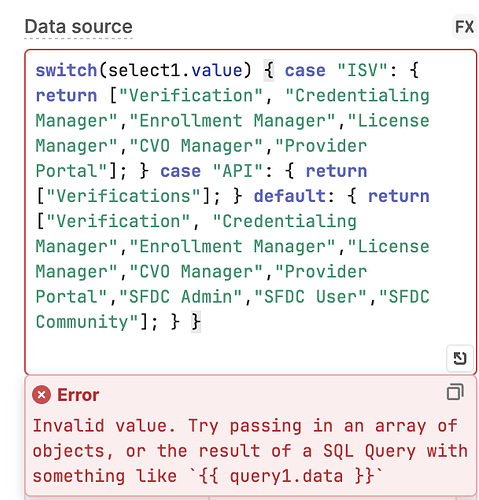Click the highlighted opening brace after switch

point(269,70)
